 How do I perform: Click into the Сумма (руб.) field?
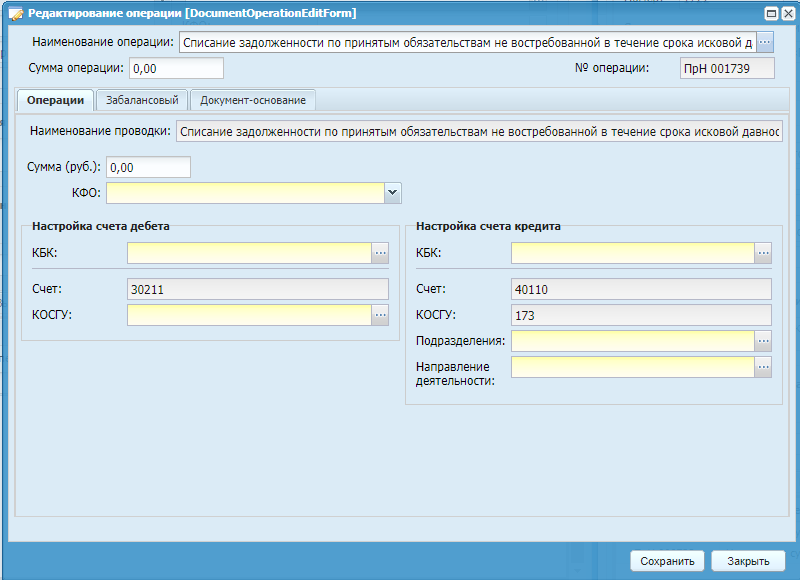(147, 167)
